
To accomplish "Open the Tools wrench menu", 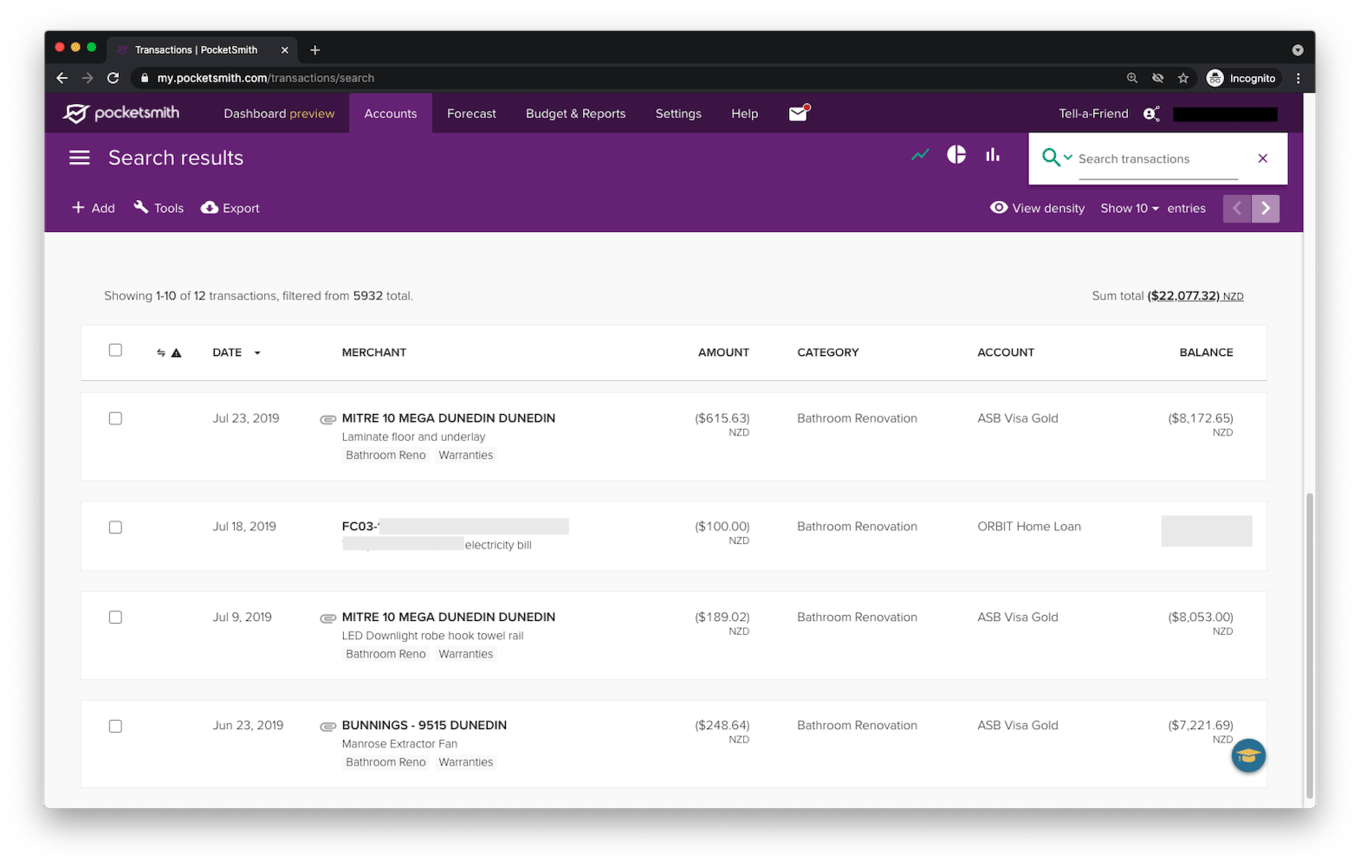I will pyautogui.click(x=158, y=208).
